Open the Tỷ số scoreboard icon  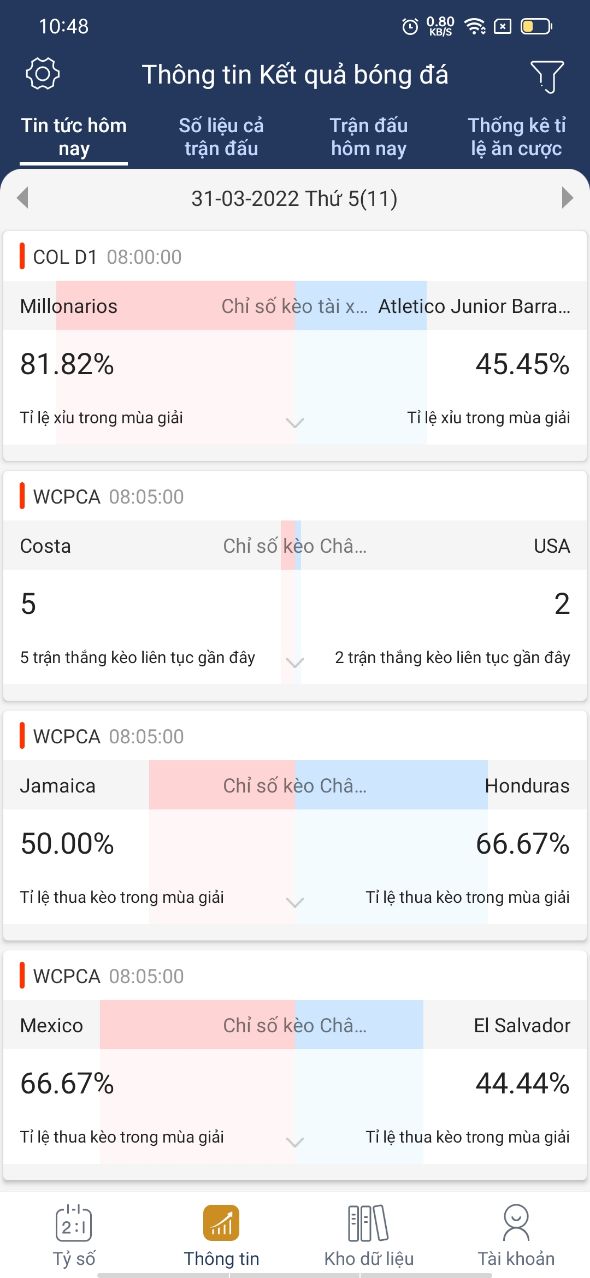point(74,1222)
